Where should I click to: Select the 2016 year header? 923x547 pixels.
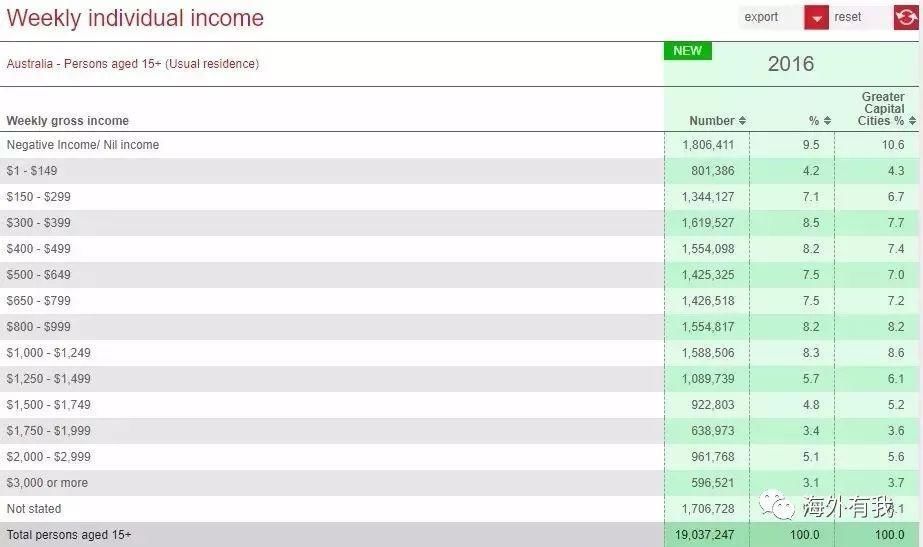coord(790,64)
